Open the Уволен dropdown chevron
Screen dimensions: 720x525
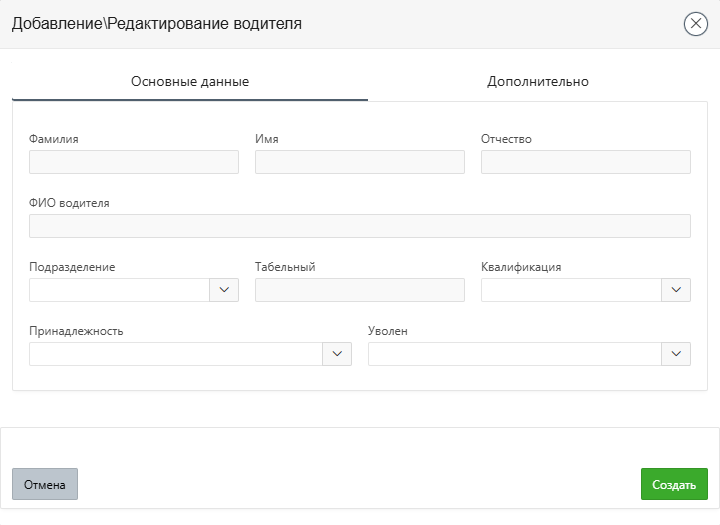676,354
